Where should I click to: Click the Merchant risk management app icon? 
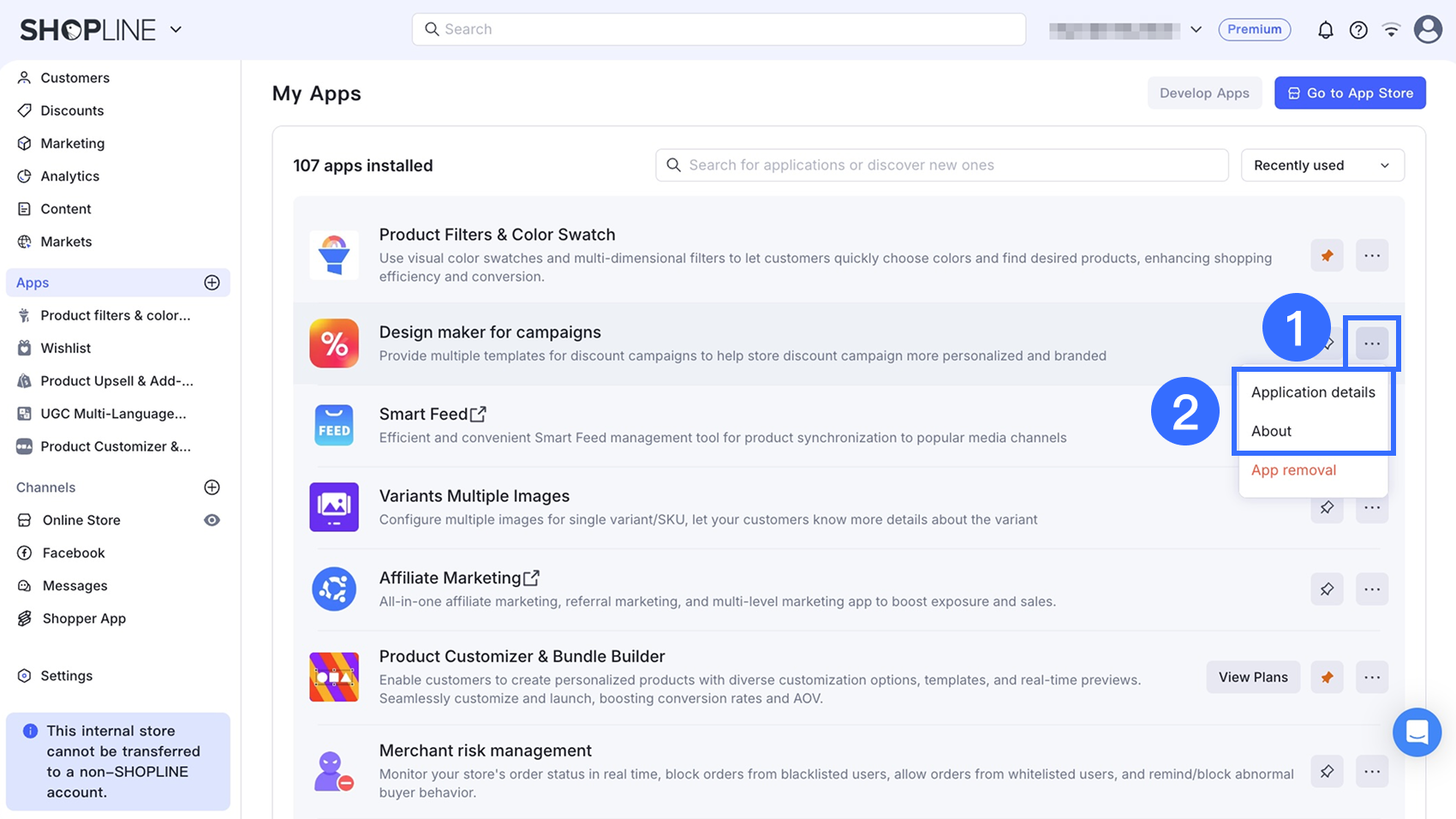(334, 771)
